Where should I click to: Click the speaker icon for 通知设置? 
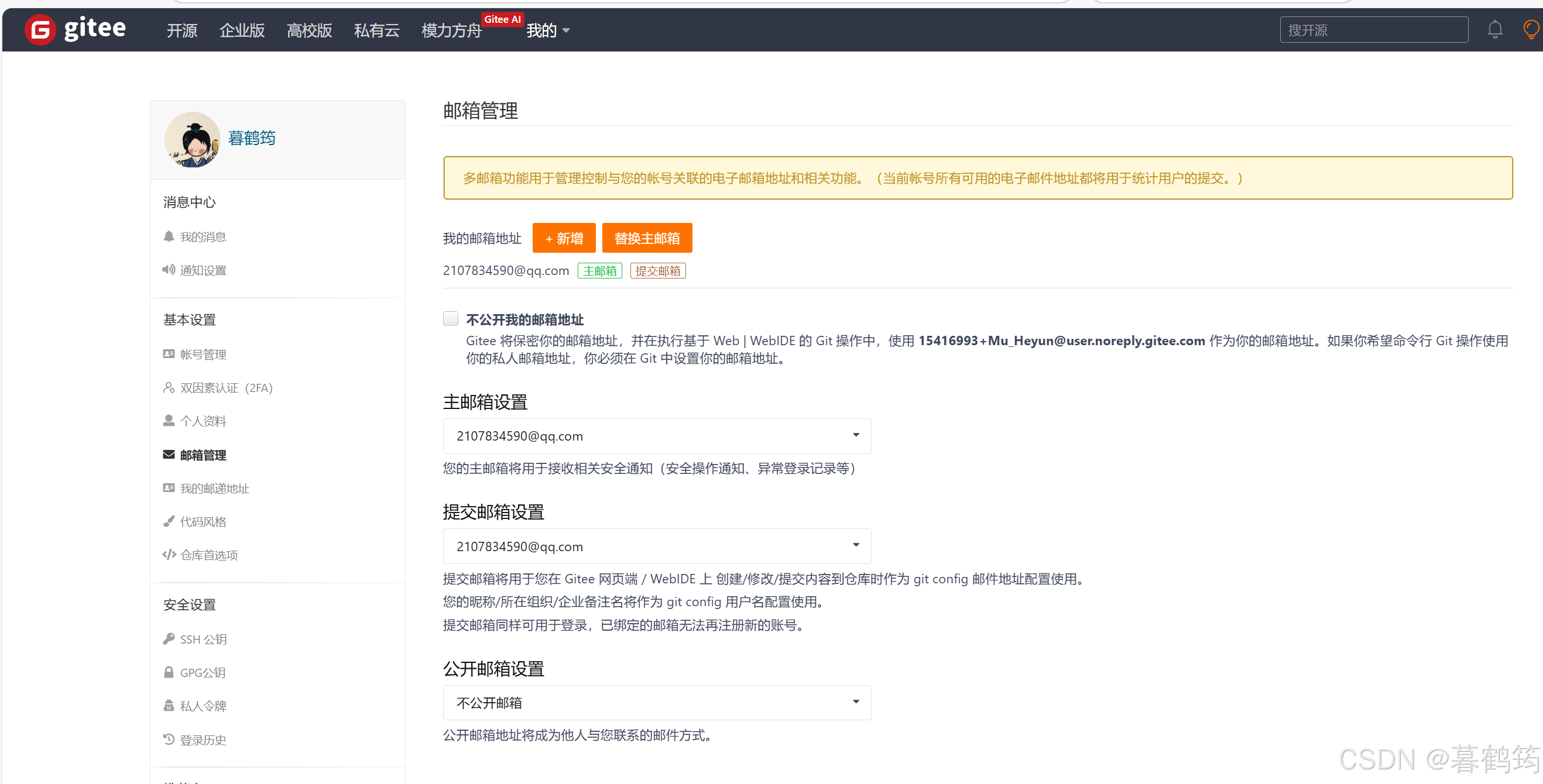click(169, 270)
